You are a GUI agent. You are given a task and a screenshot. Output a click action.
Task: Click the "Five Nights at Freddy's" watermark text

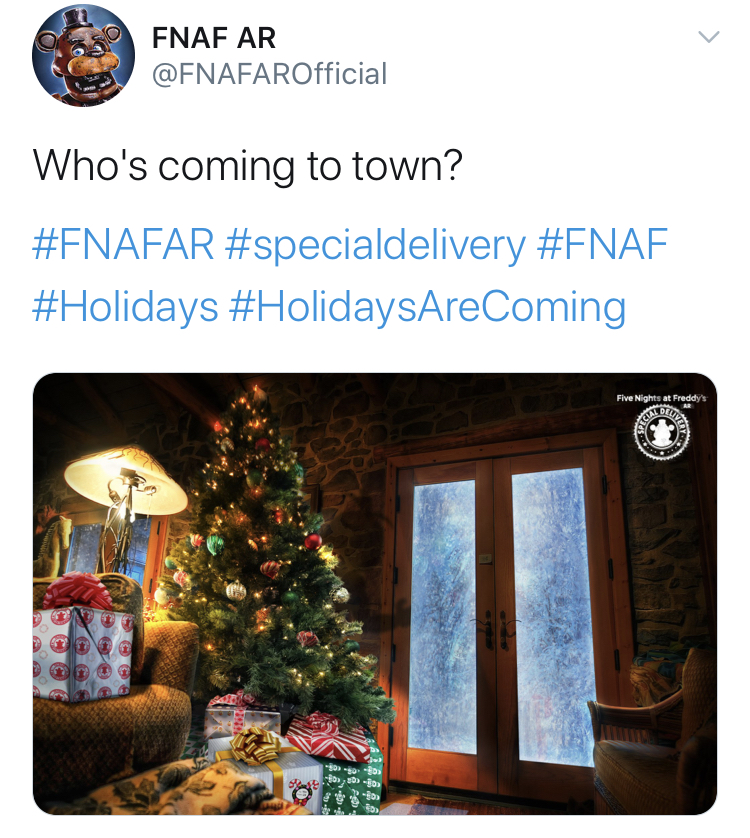click(660, 397)
